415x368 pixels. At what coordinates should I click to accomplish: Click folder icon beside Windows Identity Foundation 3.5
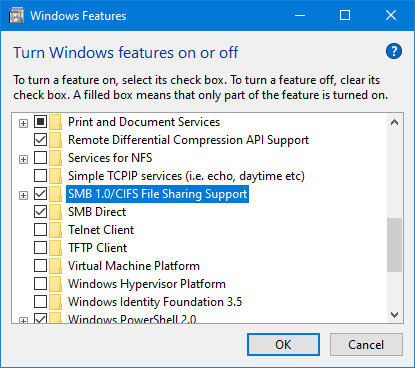click(x=55, y=302)
